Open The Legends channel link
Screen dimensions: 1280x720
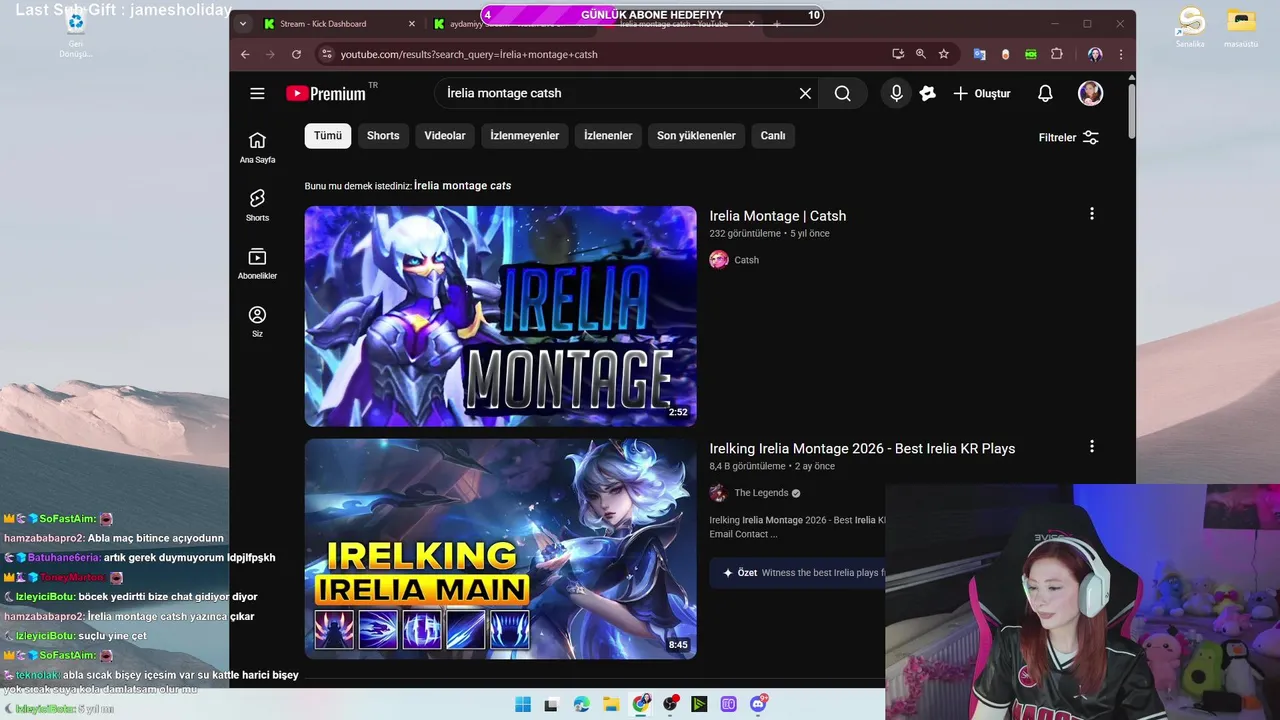(761, 493)
